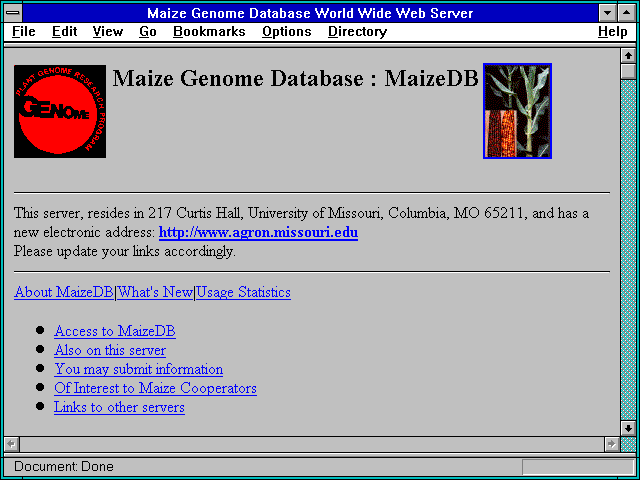Open the window control menu box

(13, 13)
